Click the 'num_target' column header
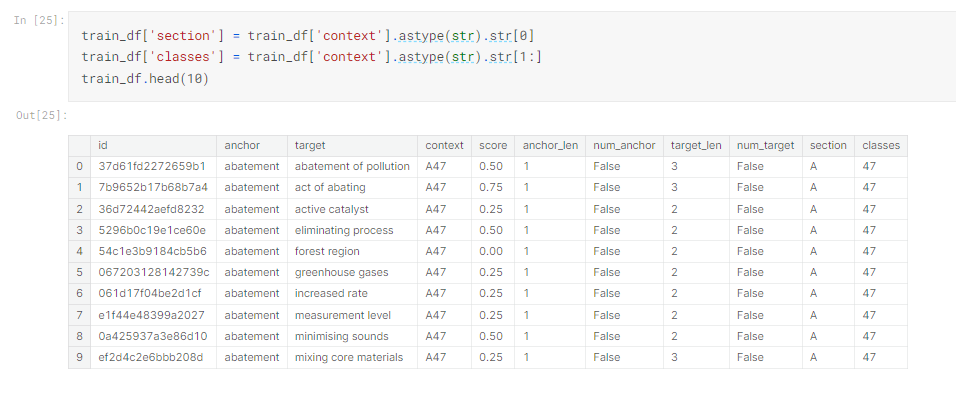 click(x=765, y=145)
